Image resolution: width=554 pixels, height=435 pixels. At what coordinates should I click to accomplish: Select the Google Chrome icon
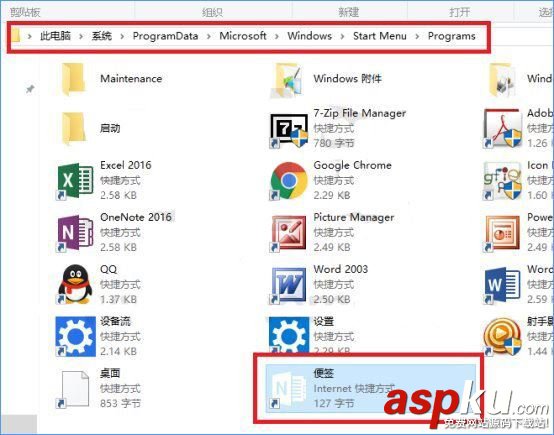289,181
